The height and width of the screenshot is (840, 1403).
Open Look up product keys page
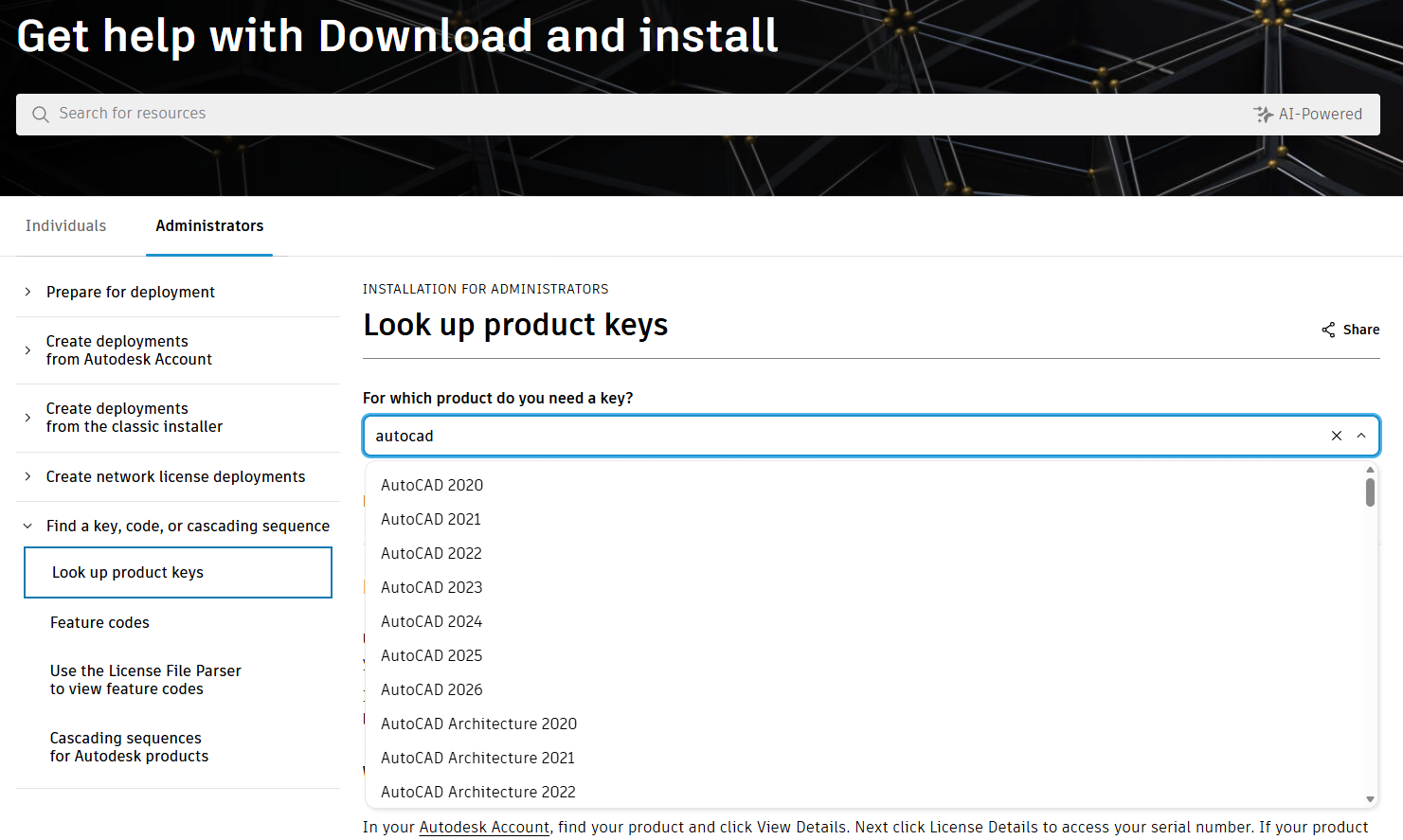178,572
